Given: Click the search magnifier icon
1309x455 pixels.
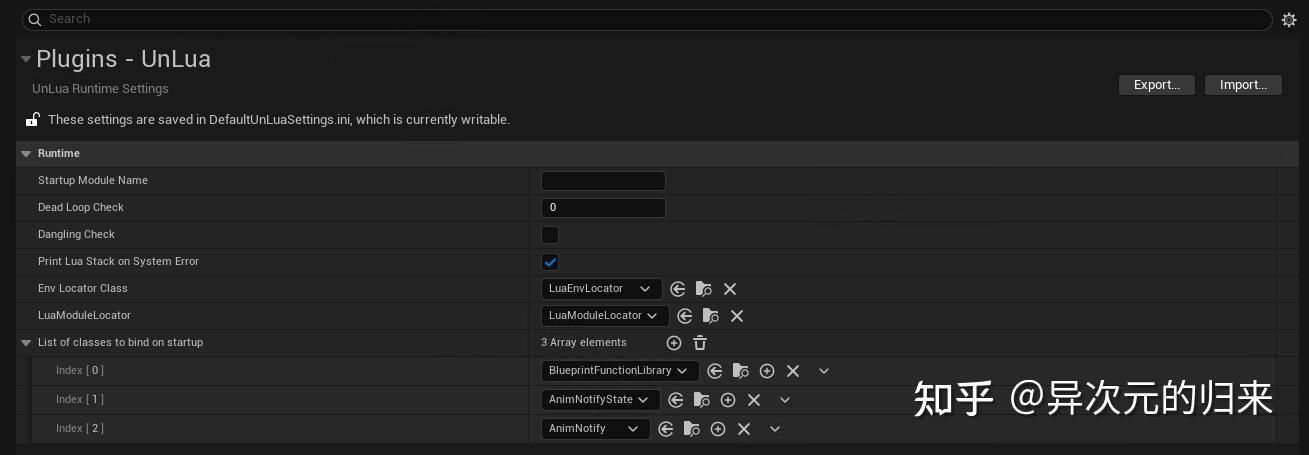Looking at the screenshot, I should [35, 19].
